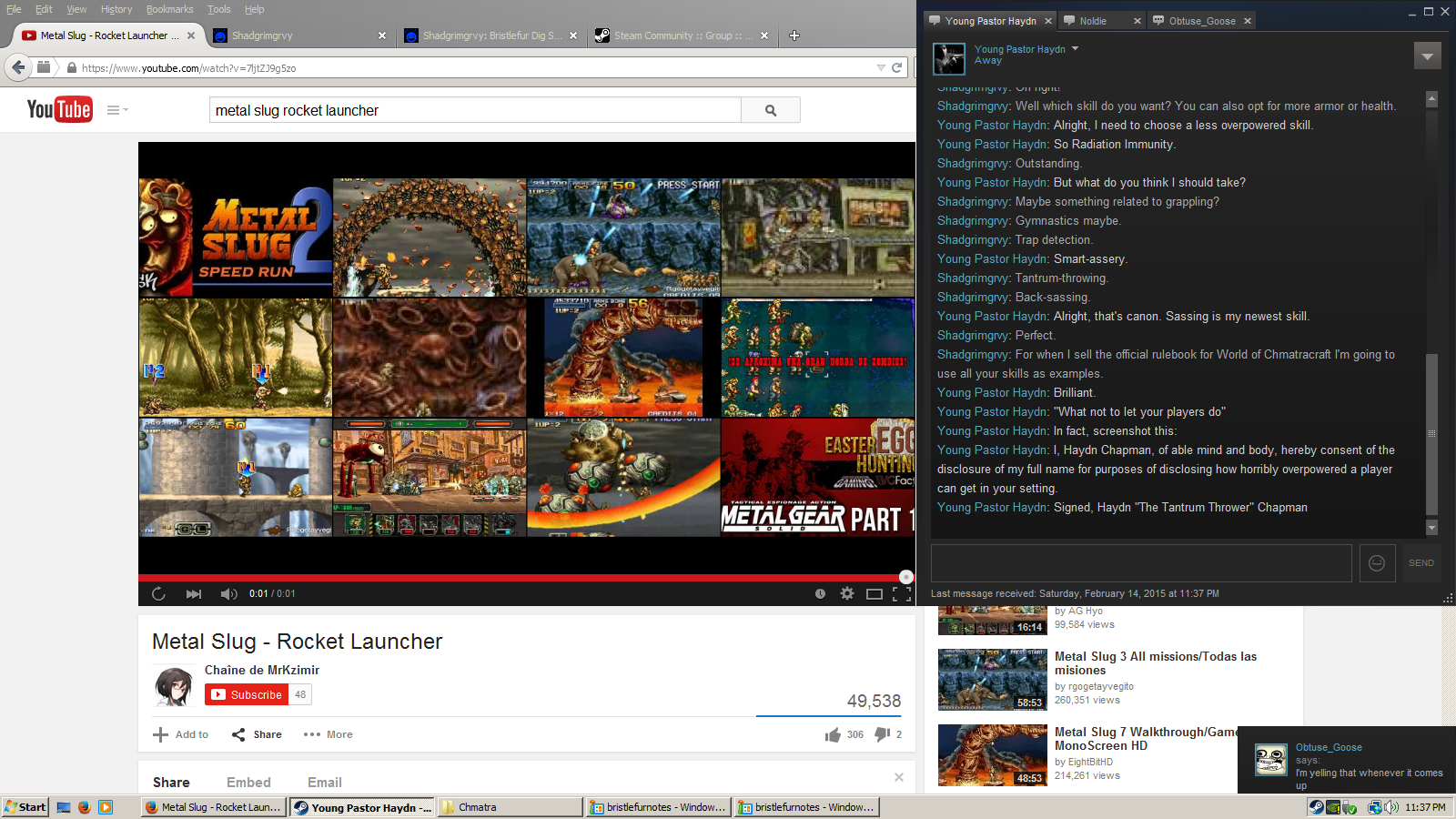Skip to the next video
Screen dimensions: 1456x819
194,593
